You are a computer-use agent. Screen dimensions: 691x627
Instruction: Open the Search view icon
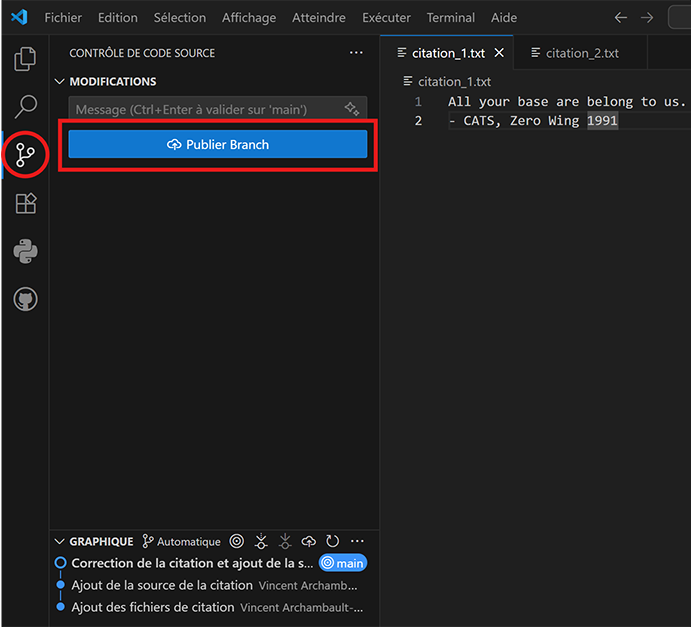coord(25,106)
